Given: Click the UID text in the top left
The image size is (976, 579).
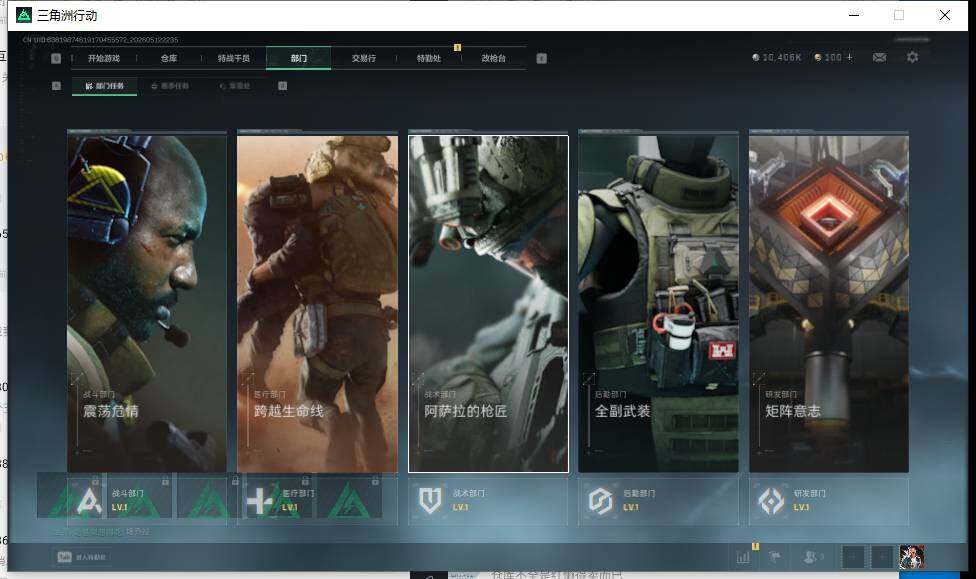Looking at the screenshot, I should (x=100, y=40).
